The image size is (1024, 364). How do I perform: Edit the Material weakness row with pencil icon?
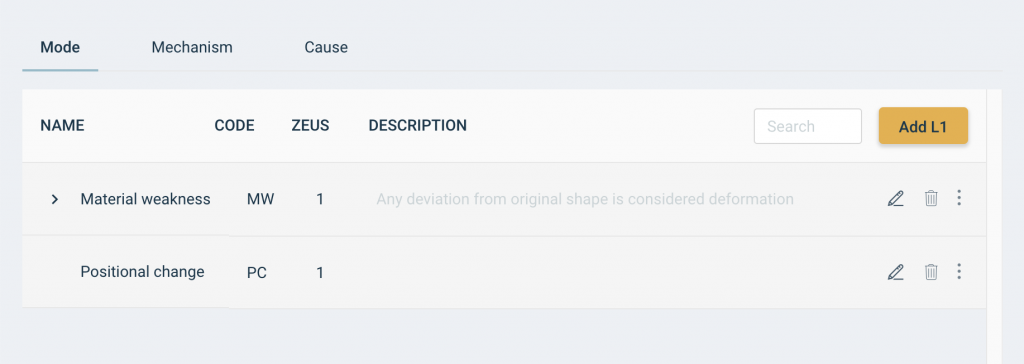pyautogui.click(x=895, y=198)
